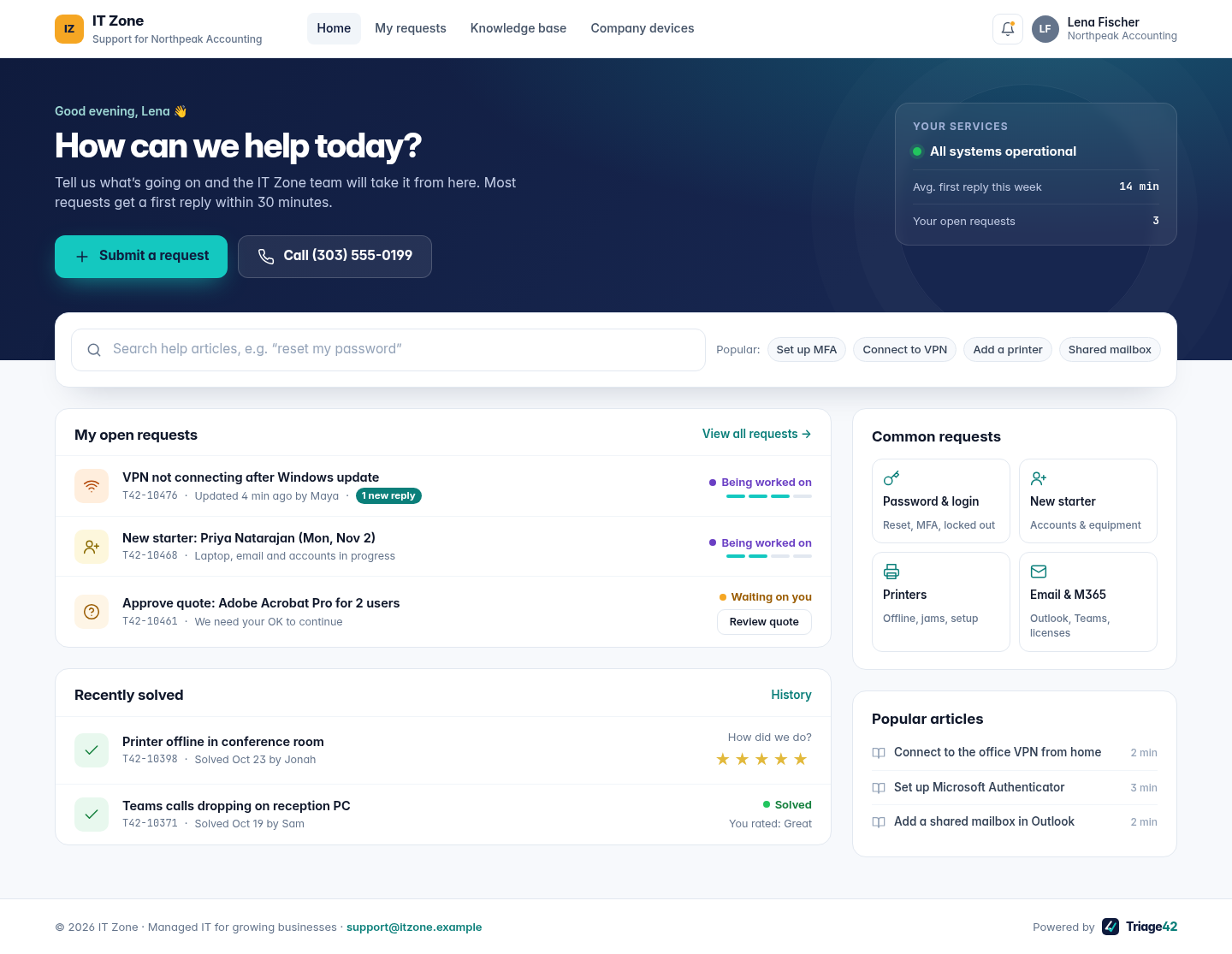Click the checkmark icon for Teams calls request
Screen dimensions: 1232x954
click(92, 815)
